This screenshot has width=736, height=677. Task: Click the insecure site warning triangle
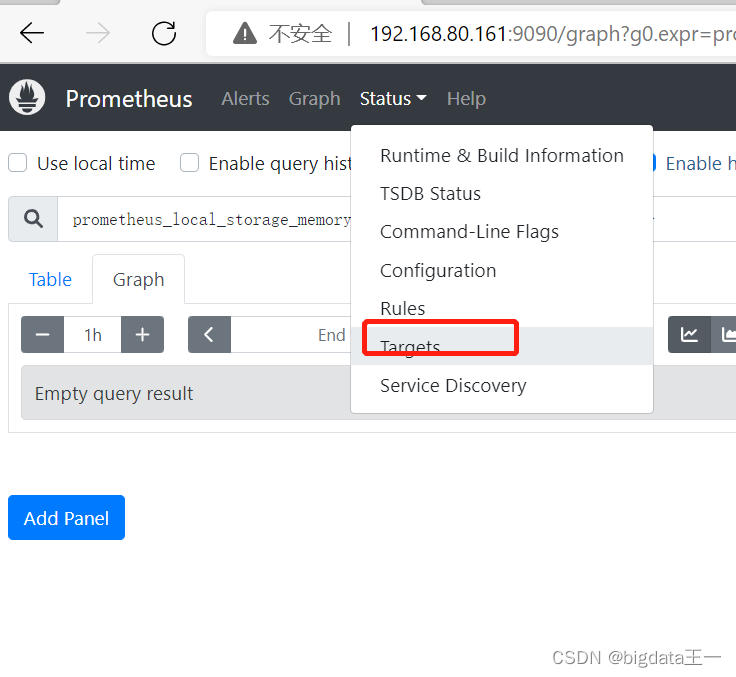[x=245, y=34]
